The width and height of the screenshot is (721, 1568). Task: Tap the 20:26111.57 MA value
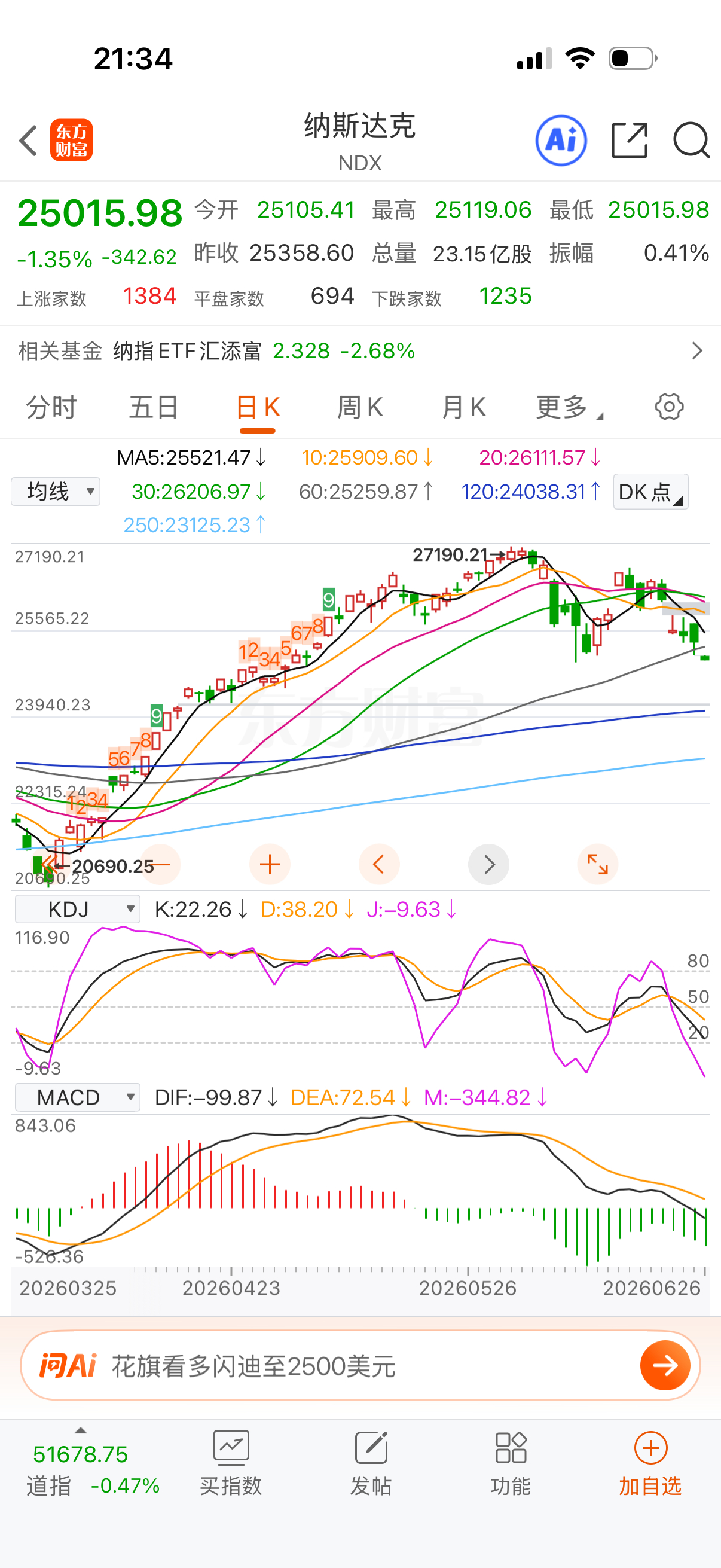point(540,457)
